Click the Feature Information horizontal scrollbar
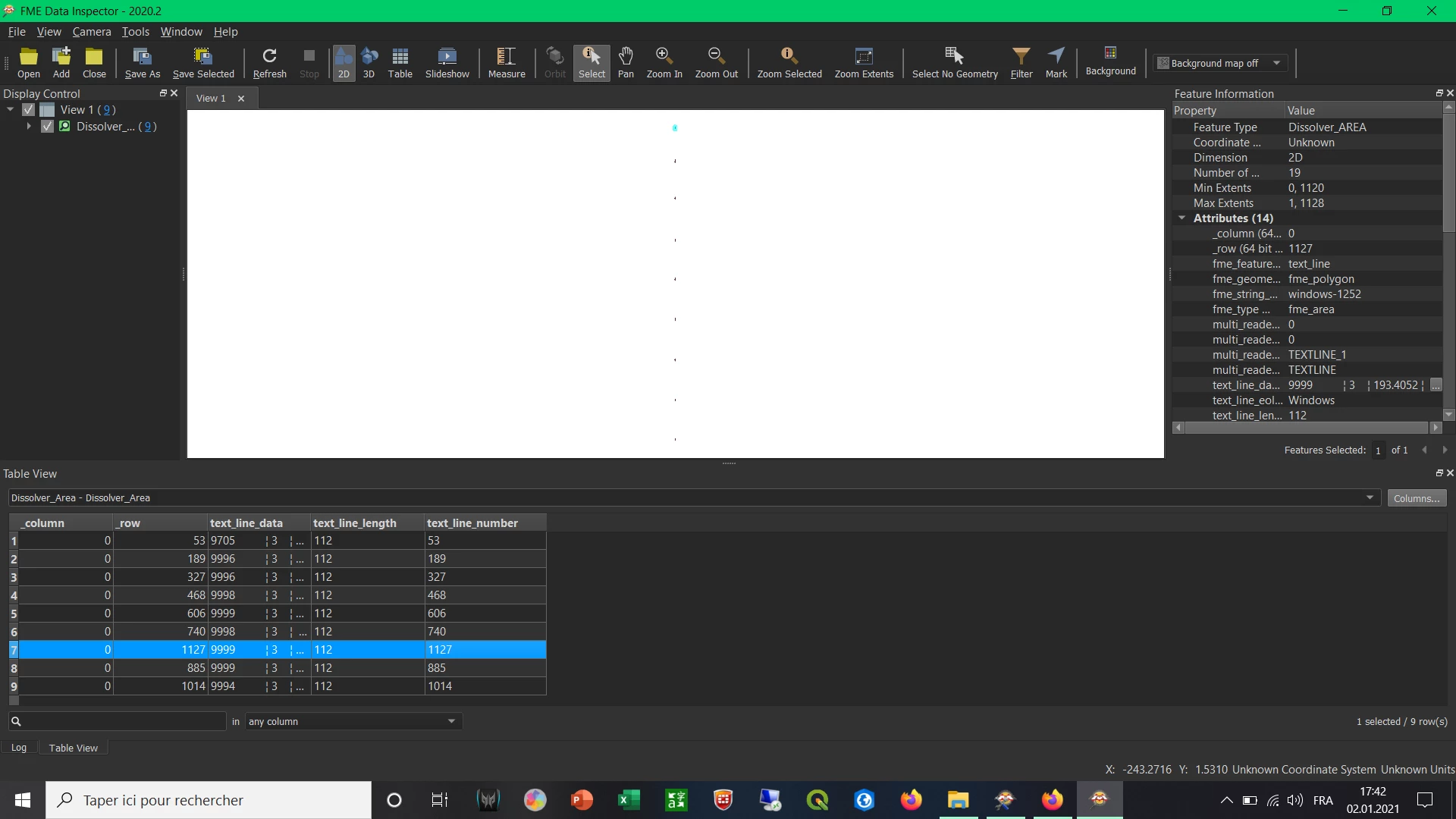 1306,428
